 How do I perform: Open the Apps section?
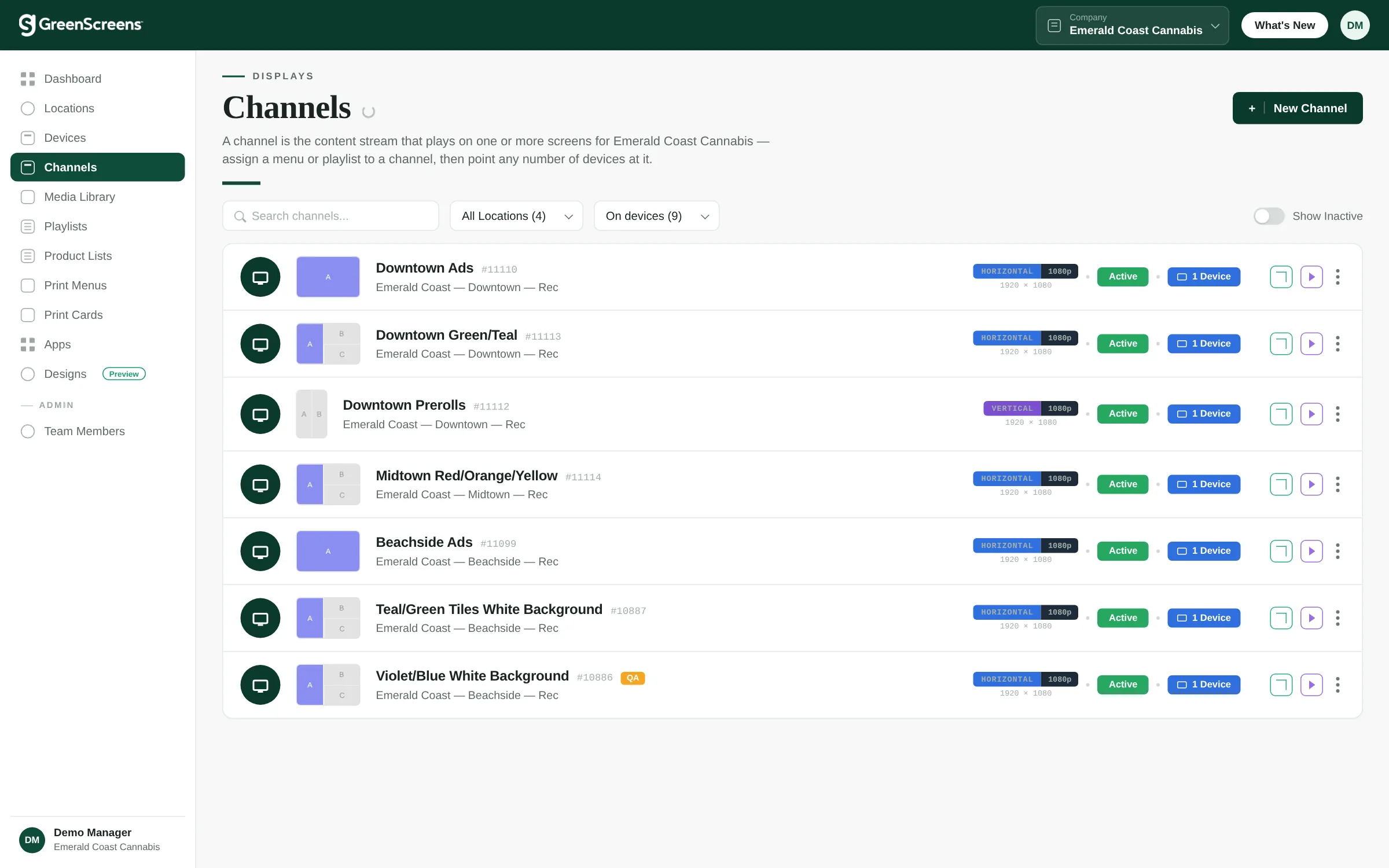point(97,344)
